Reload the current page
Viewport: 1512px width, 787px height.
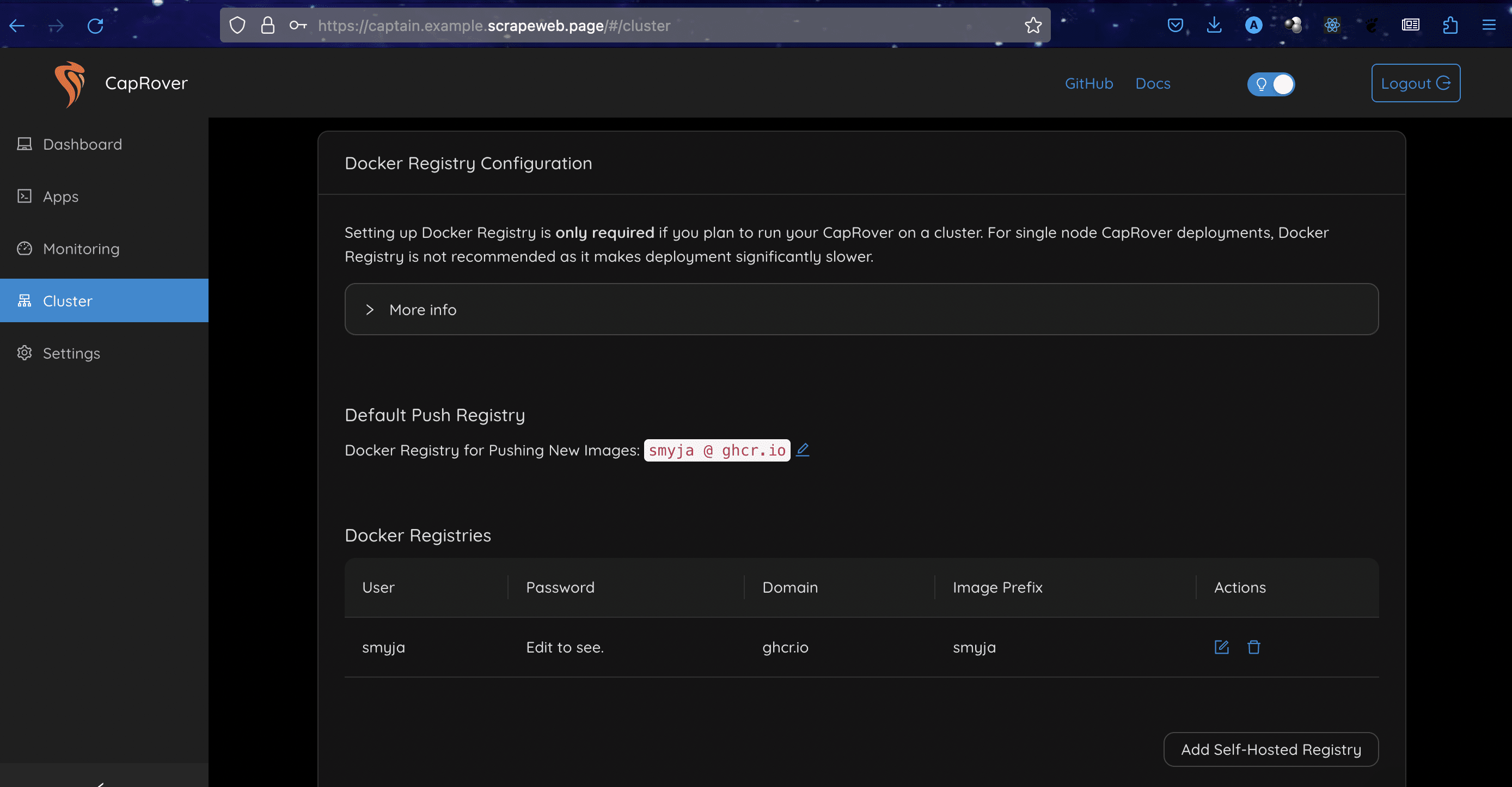coord(95,25)
